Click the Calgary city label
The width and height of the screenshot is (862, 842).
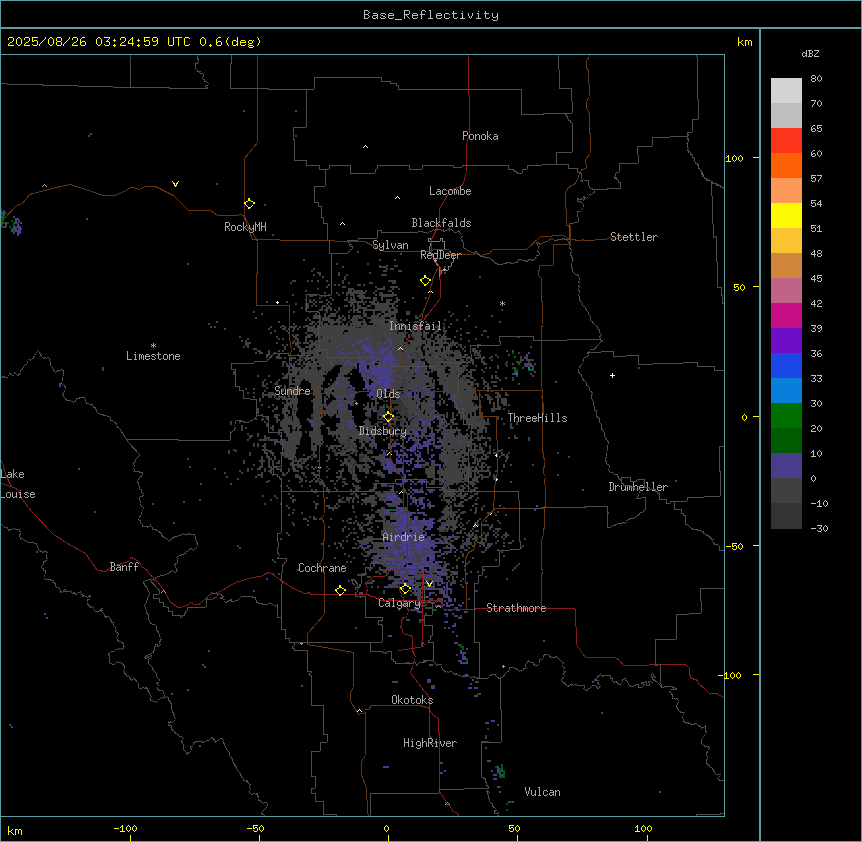click(x=399, y=603)
